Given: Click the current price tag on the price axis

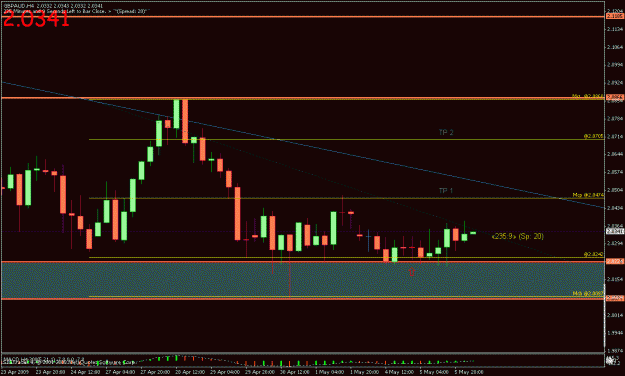Looking at the screenshot, I should click(x=615, y=231).
